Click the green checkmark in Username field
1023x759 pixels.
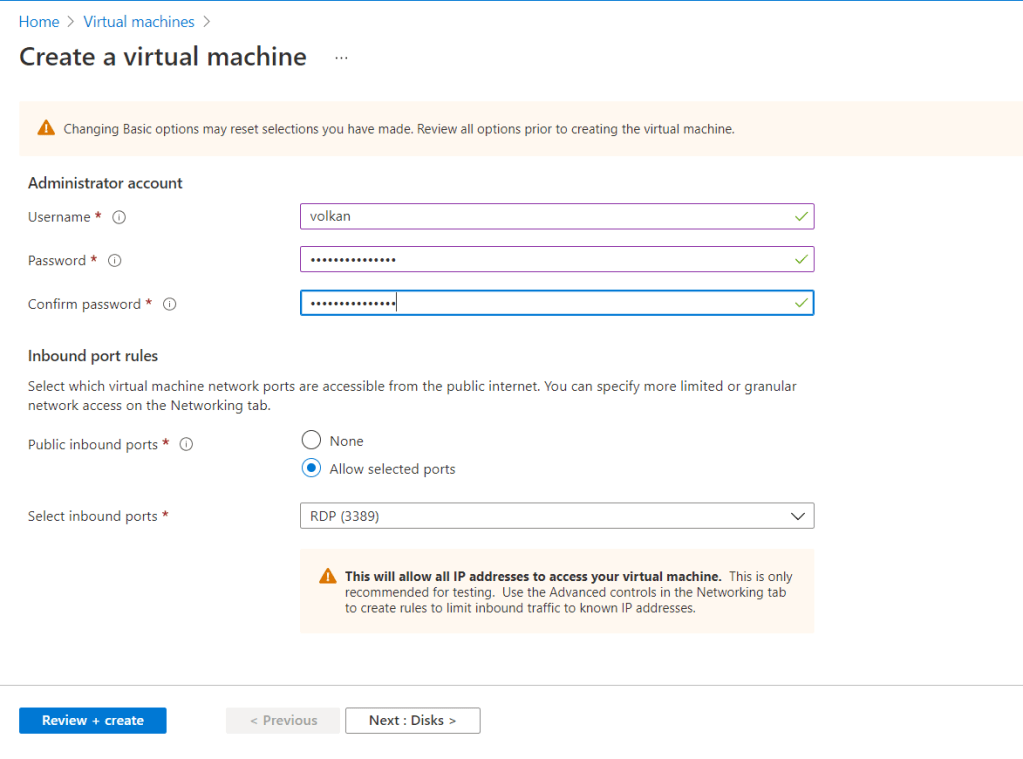[x=800, y=216]
